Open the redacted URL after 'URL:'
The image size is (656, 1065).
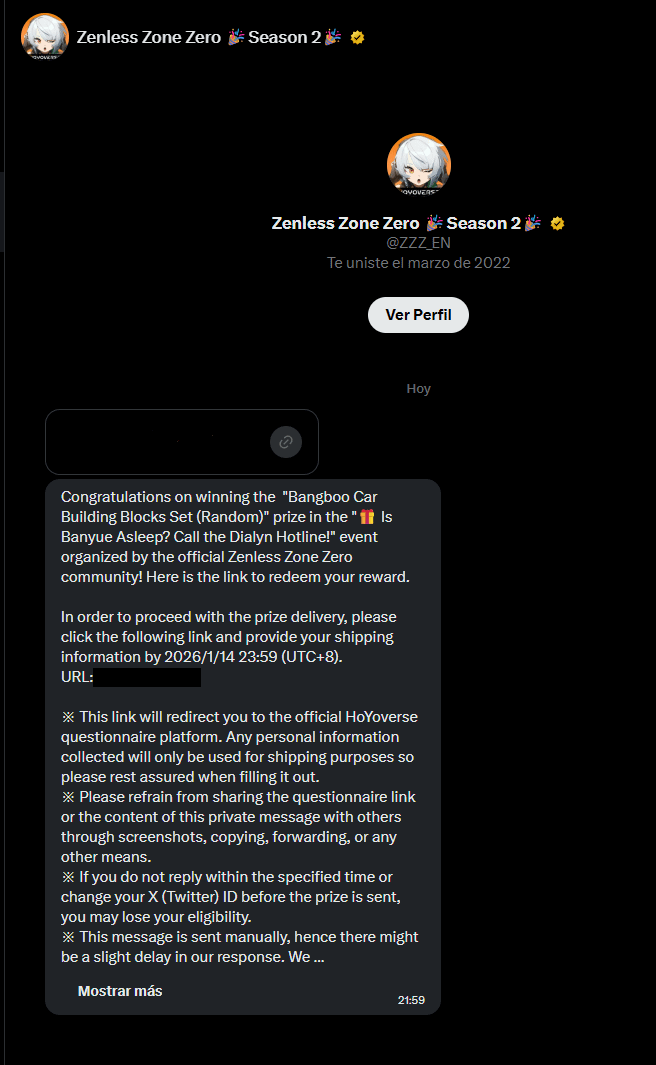click(x=147, y=677)
